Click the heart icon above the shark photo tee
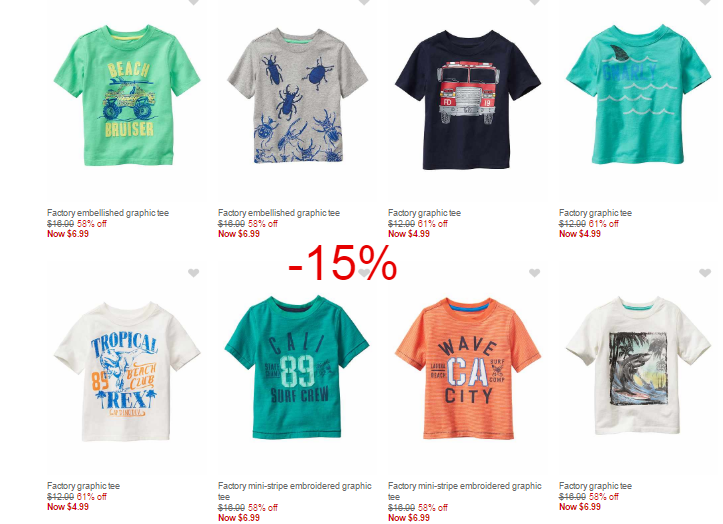Viewport: 723px width, 524px height. point(705,273)
